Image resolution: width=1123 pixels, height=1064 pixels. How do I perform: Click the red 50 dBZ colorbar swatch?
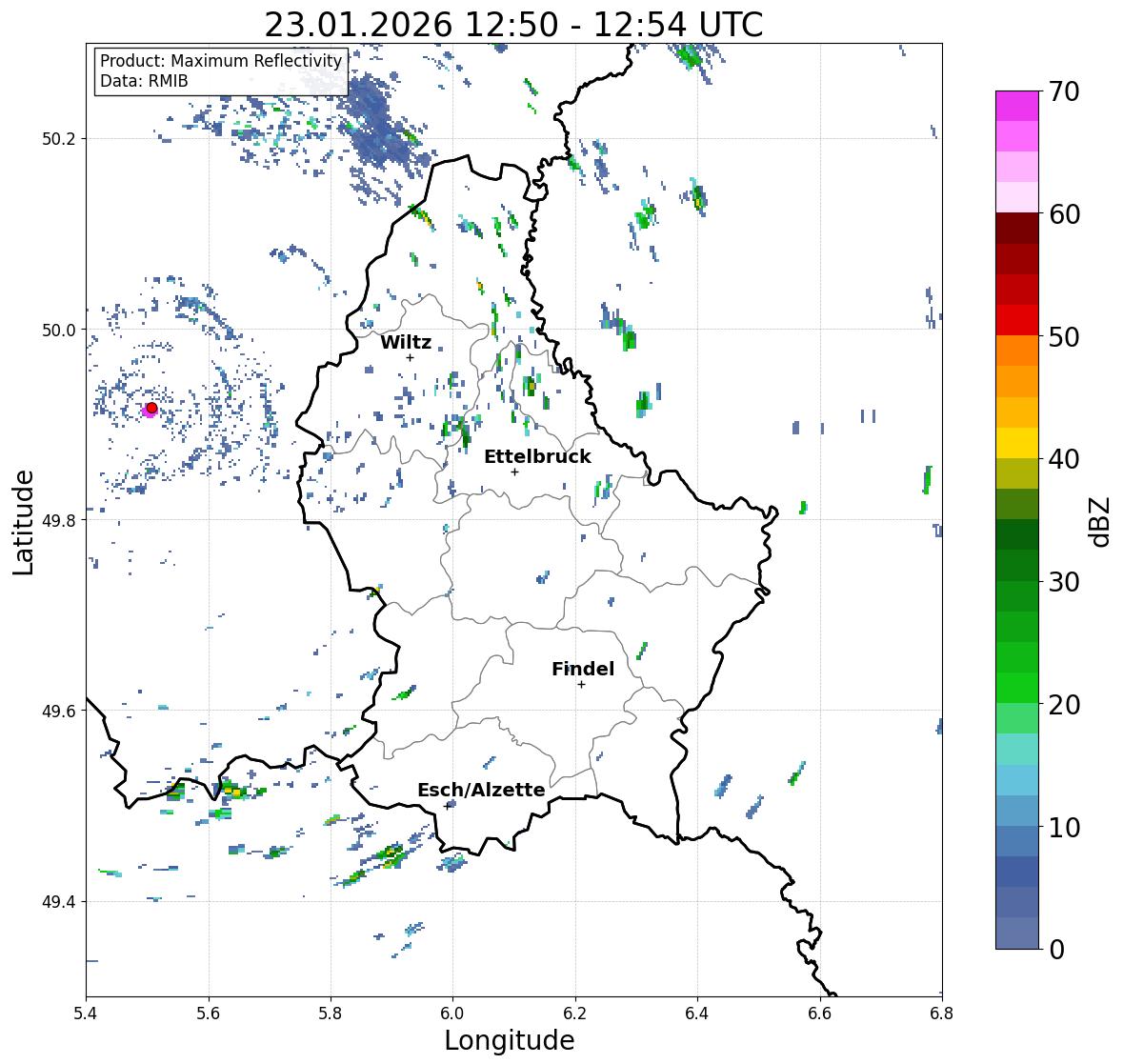pyautogui.click(x=1017, y=320)
